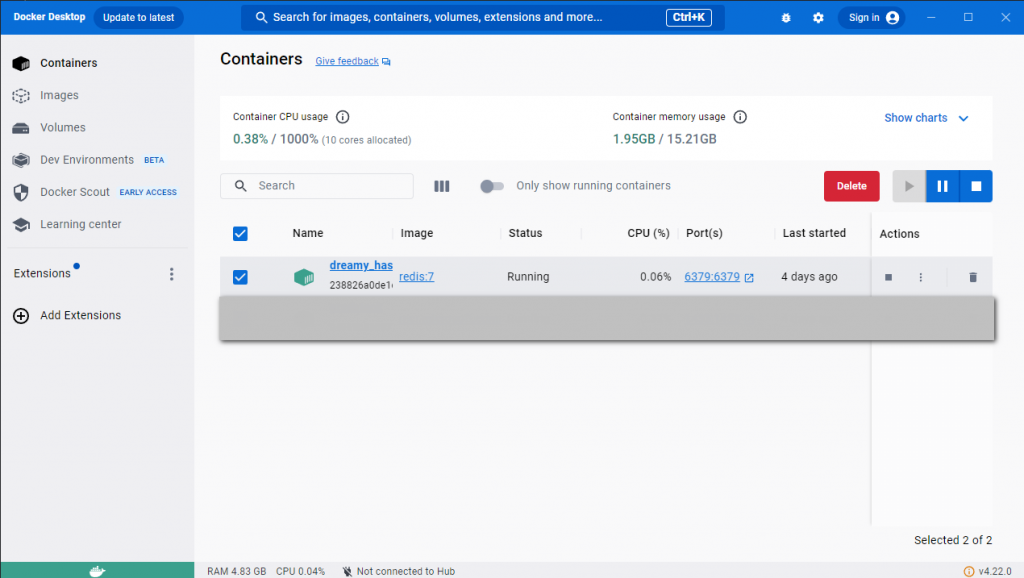Sort by Port(s) column header
The height and width of the screenshot is (578, 1024).
[x=704, y=233]
